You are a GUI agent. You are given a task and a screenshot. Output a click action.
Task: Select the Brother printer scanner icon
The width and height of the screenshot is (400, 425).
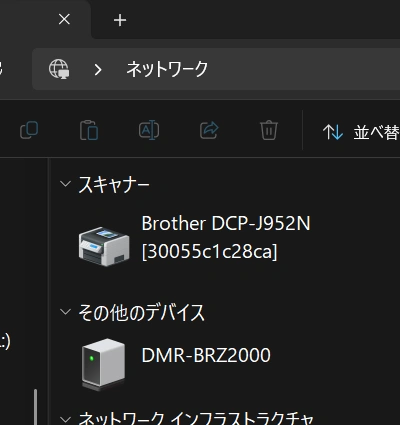point(104,246)
